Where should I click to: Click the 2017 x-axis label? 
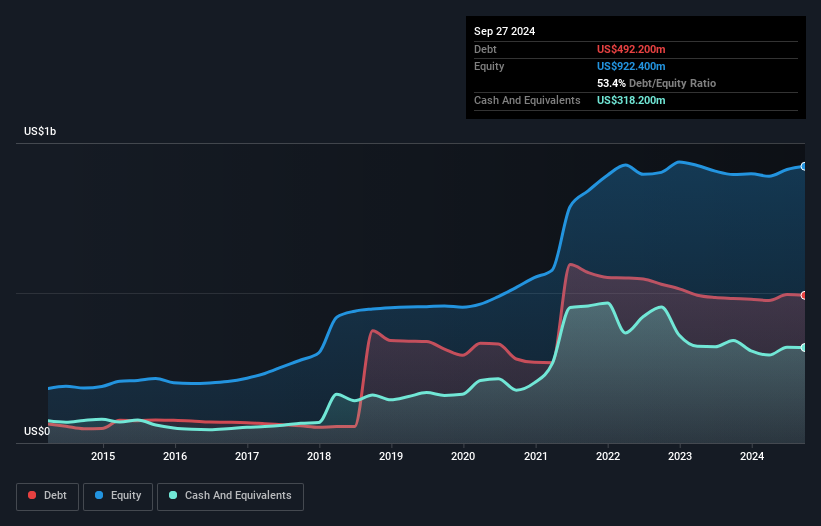click(x=247, y=456)
